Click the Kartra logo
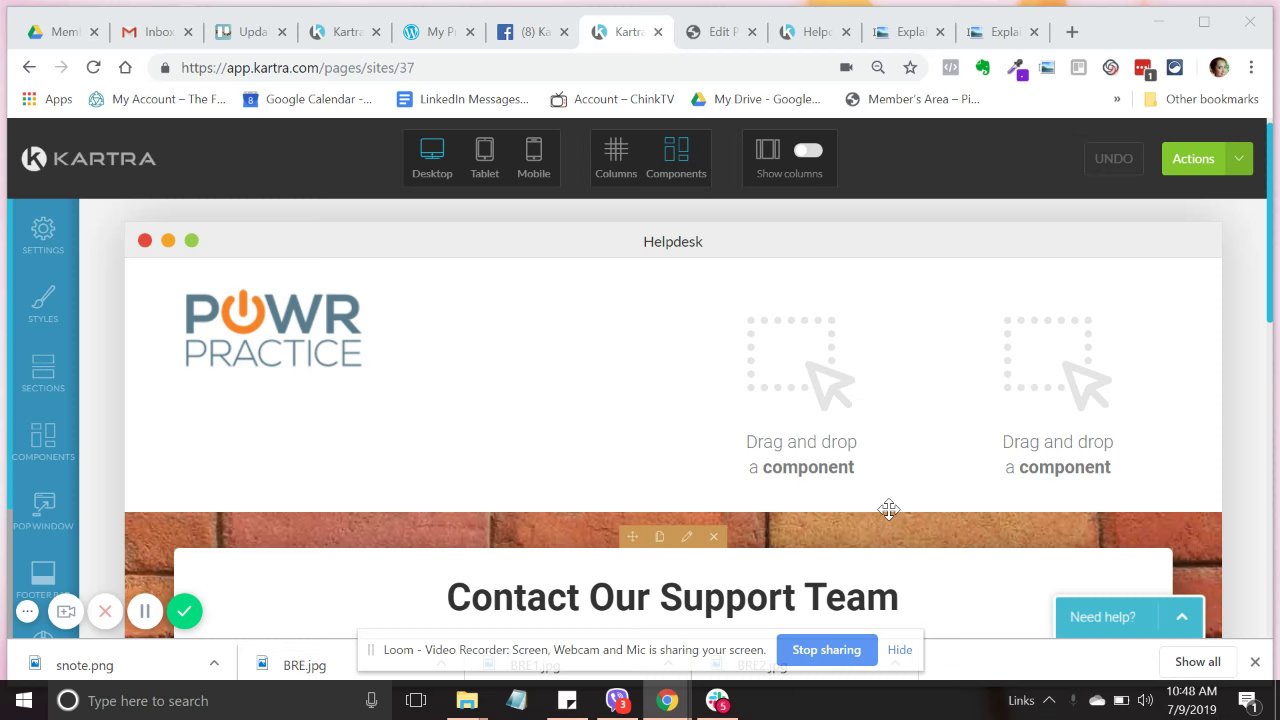1280x720 pixels. tap(89, 158)
